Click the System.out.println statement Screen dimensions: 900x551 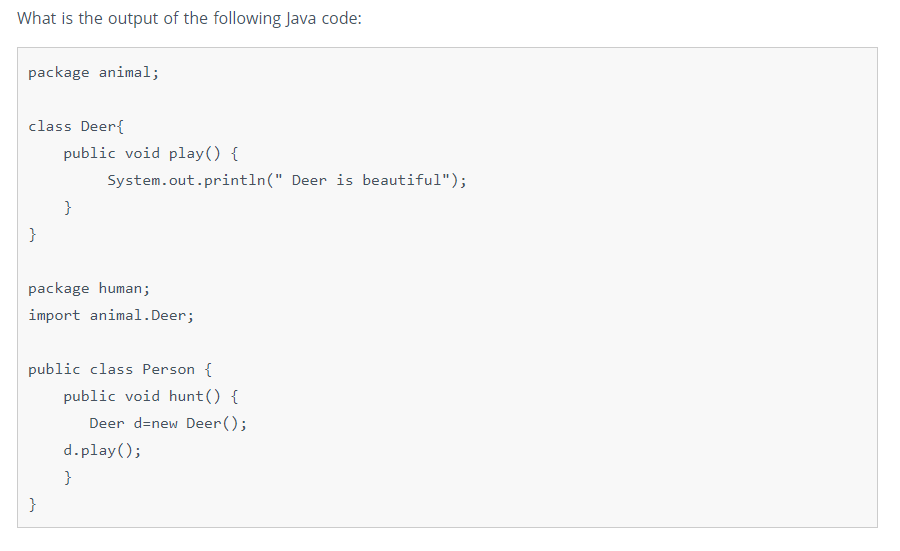pyautogui.click(x=287, y=181)
